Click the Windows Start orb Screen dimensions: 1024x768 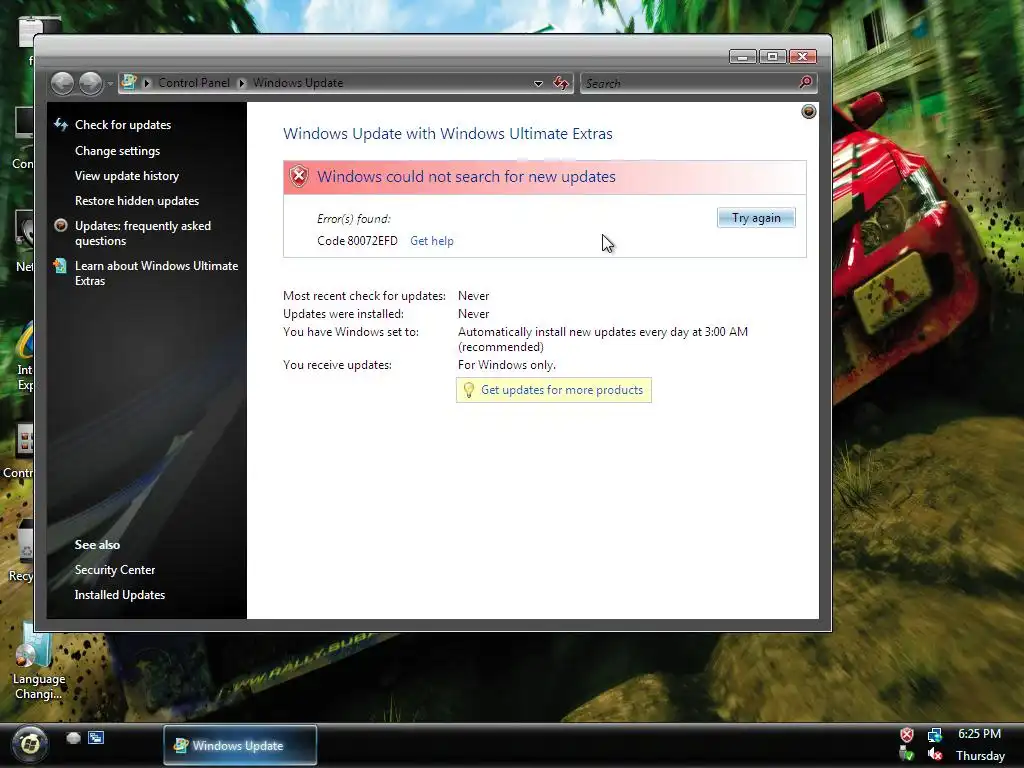tap(29, 744)
